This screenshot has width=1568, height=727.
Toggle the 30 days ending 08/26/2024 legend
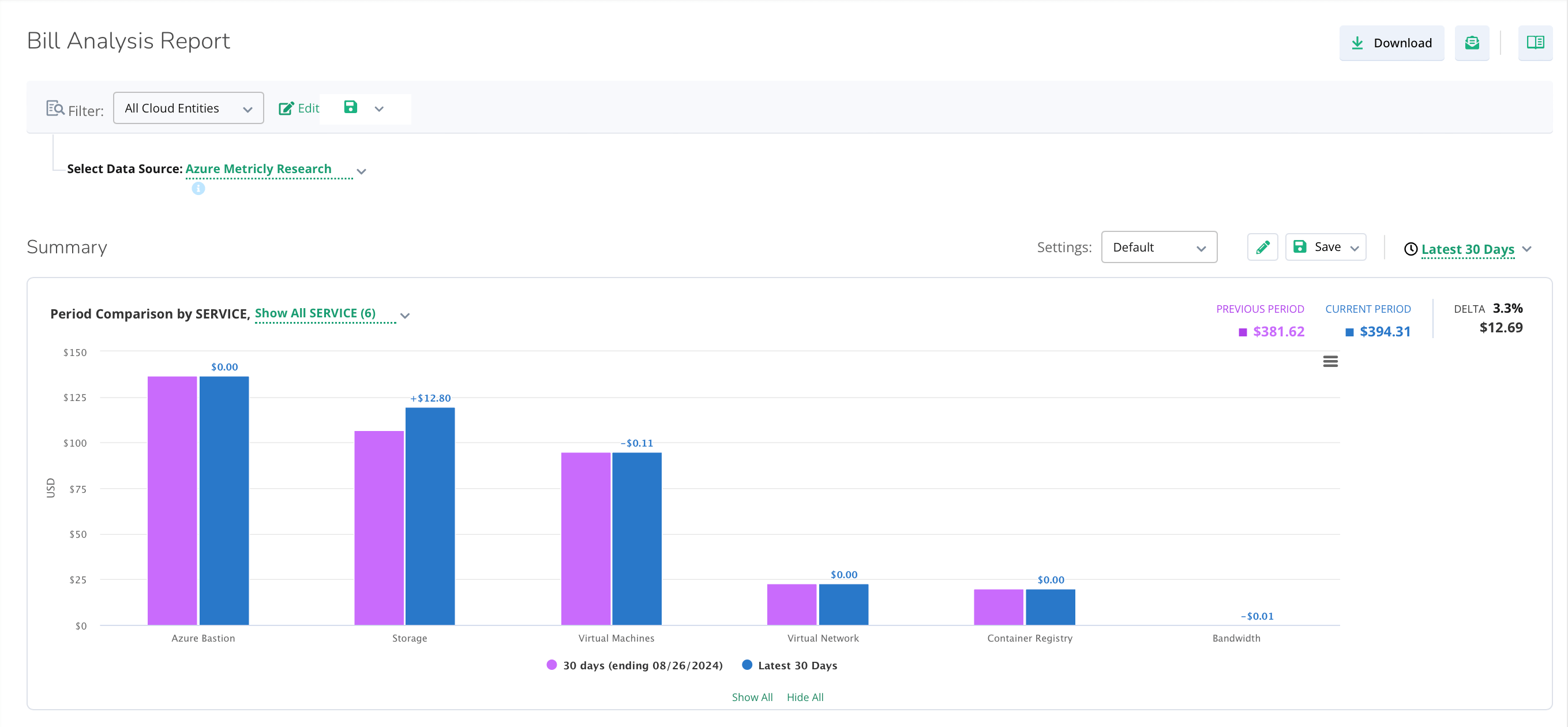634,665
